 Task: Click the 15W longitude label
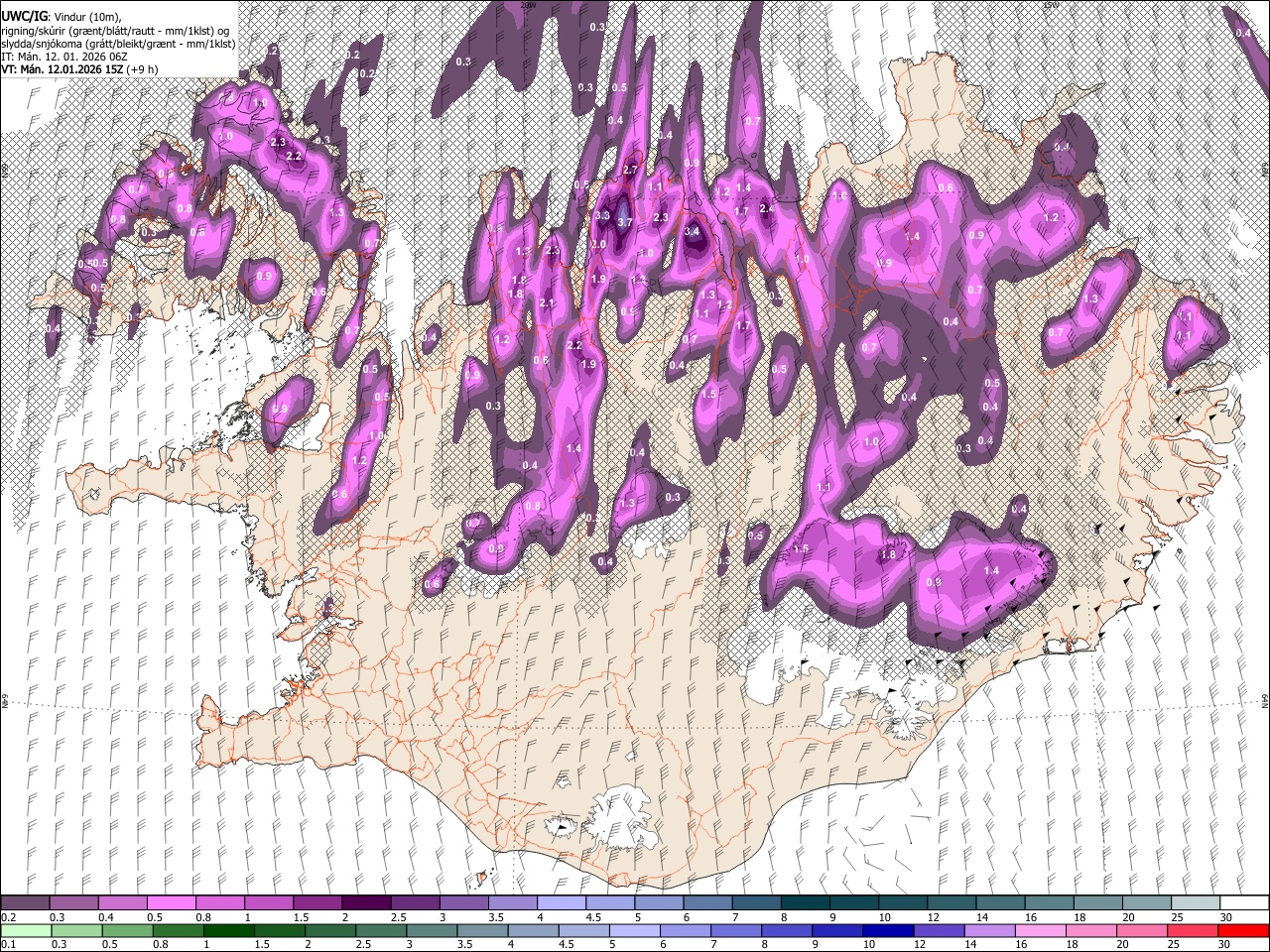point(1050,5)
